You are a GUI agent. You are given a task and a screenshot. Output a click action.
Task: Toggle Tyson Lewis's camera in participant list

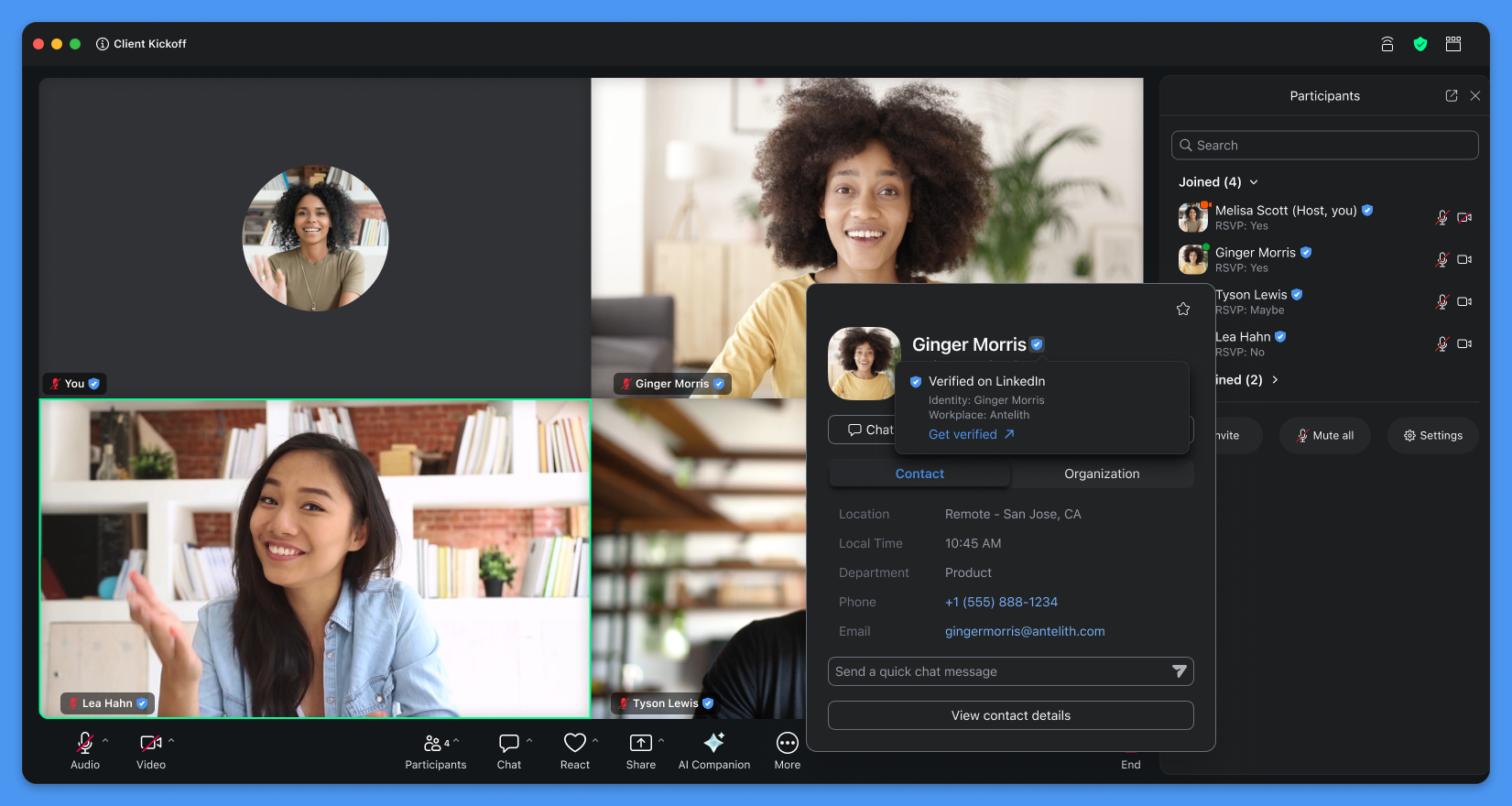pyautogui.click(x=1463, y=301)
